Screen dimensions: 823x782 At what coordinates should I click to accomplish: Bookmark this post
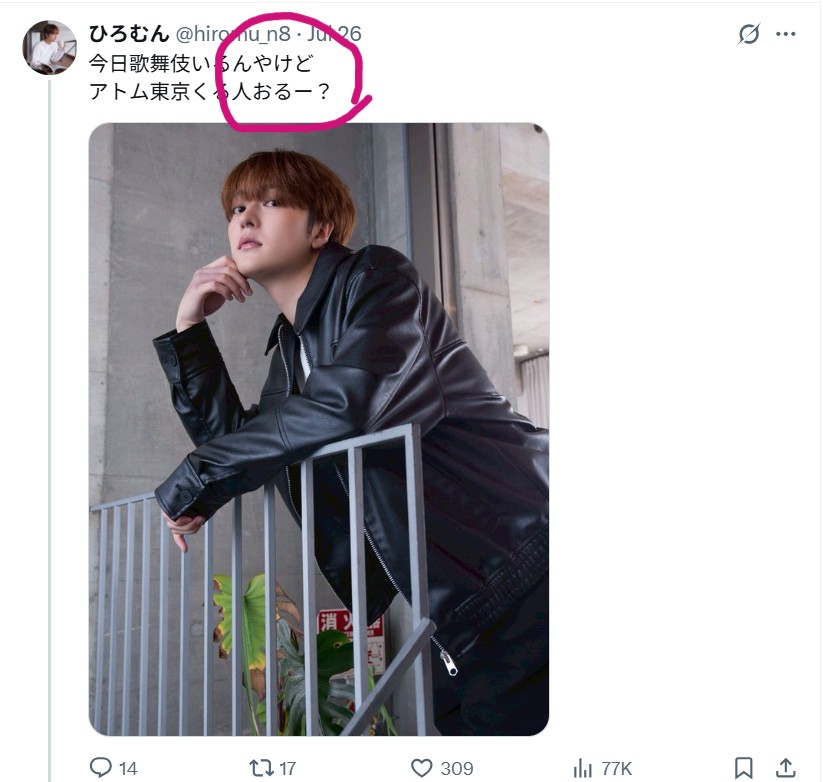(x=744, y=768)
